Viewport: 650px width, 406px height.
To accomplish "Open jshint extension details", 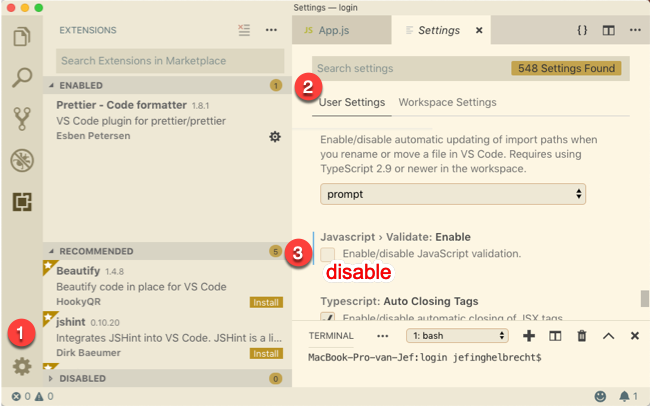I will point(167,337).
